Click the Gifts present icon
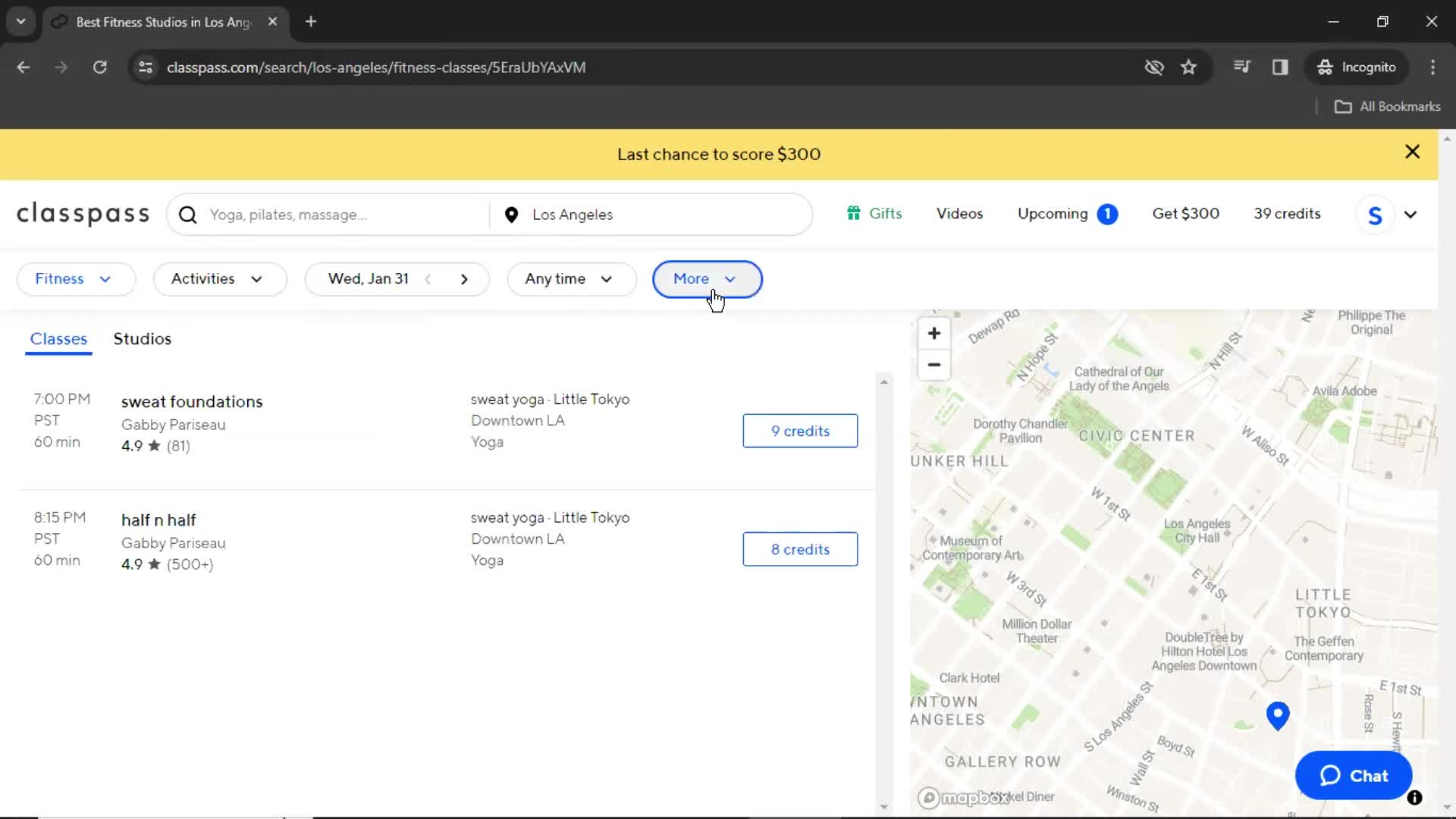Screen dimensions: 1456x819 pos(854,214)
